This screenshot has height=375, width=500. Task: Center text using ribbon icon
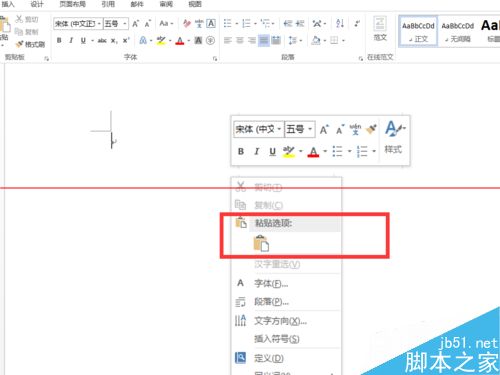(240, 41)
